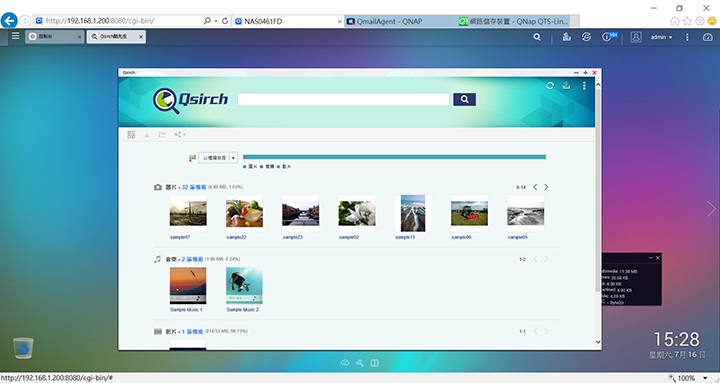Screen dimensions: 720x383
Task: Open the QTS main menu hamburger icon
Action: [x=15, y=36]
